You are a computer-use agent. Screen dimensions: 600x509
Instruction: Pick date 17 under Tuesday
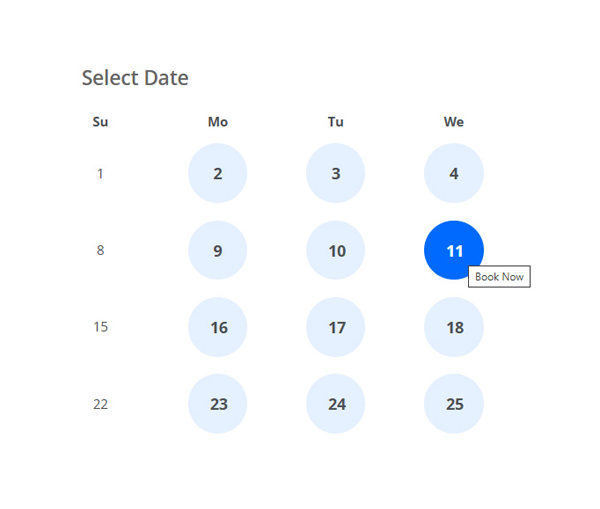pyautogui.click(x=336, y=327)
